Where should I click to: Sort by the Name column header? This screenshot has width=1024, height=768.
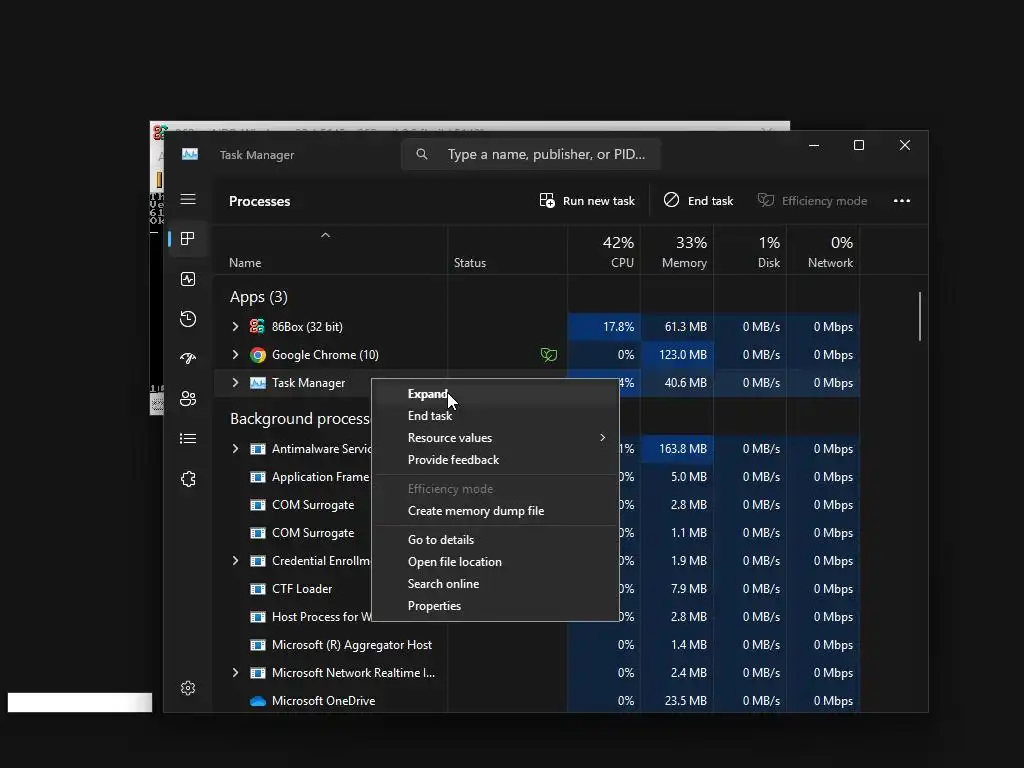[330, 251]
